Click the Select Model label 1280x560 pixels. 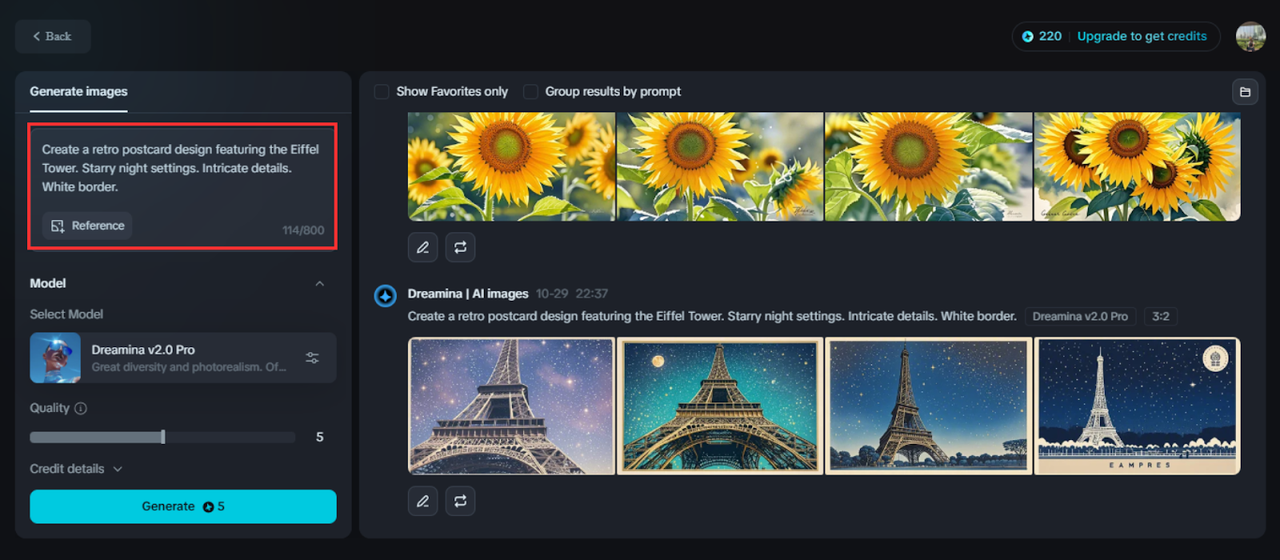[67, 314]
